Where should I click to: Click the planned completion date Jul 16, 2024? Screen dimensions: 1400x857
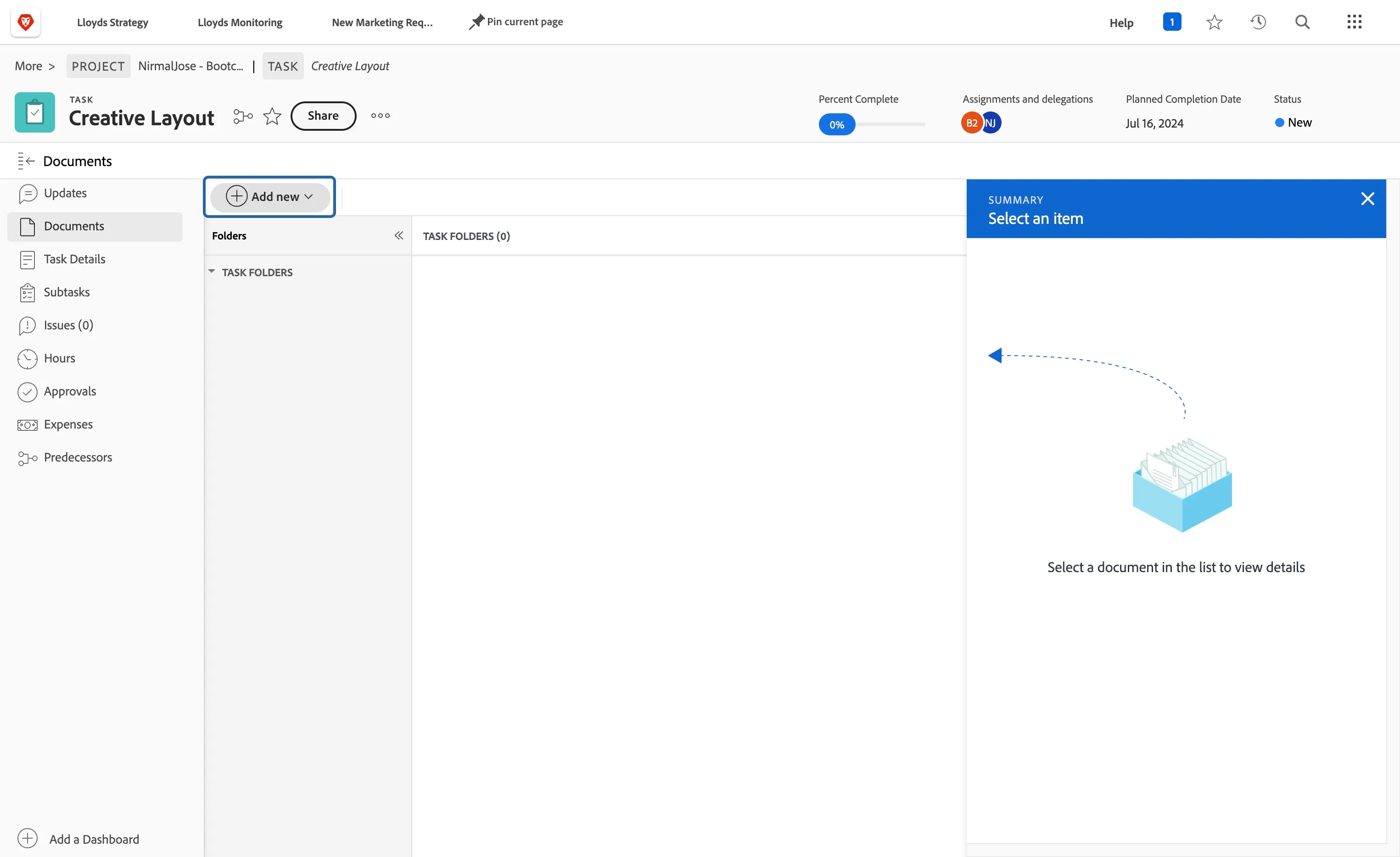pos(1154,123)
